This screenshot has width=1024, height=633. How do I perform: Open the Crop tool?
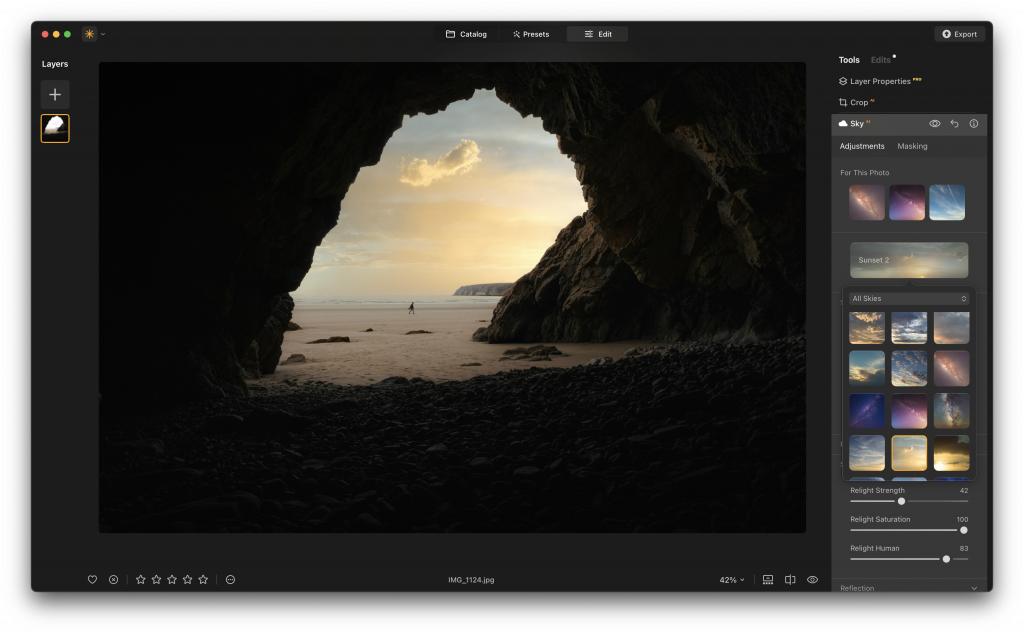point(856,102)
